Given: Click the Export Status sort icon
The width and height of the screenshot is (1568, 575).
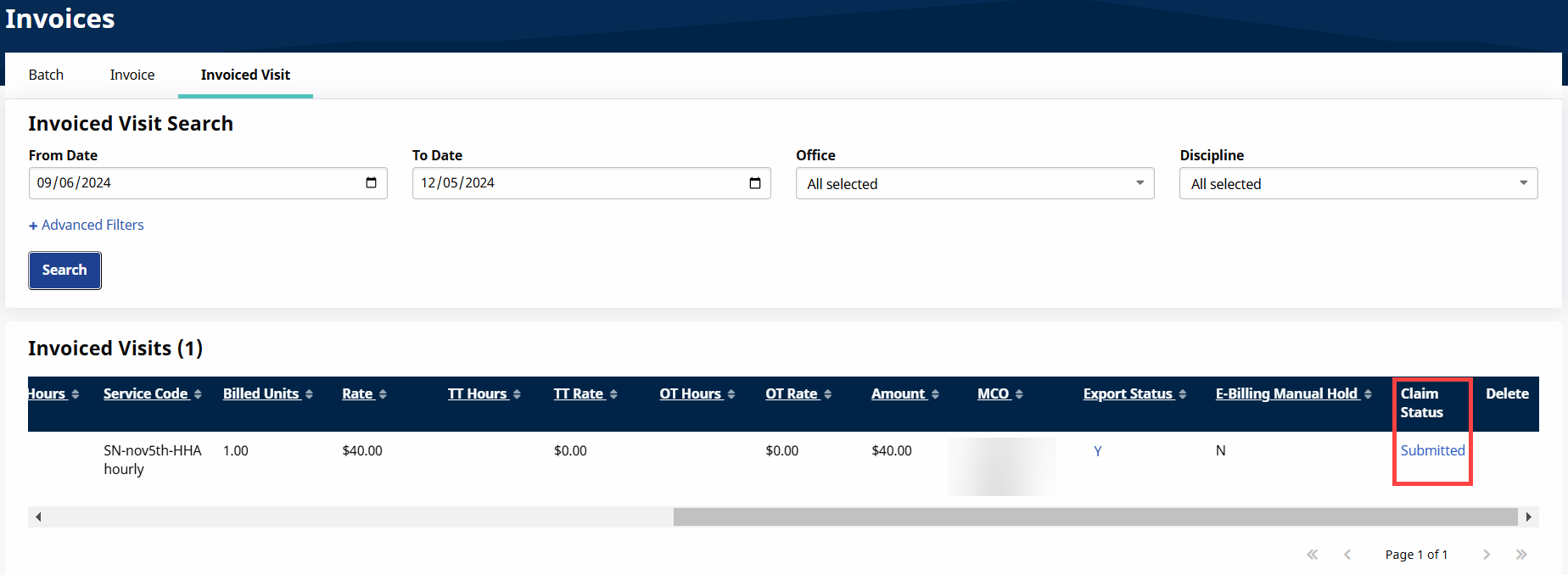Looking at the screenshot, I should tap(1183, 394).
